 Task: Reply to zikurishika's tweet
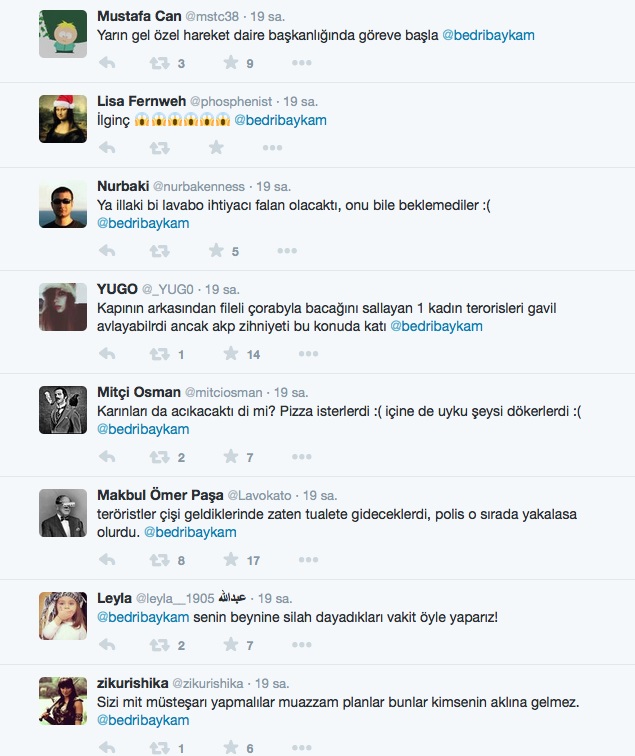tap(107, 748)
